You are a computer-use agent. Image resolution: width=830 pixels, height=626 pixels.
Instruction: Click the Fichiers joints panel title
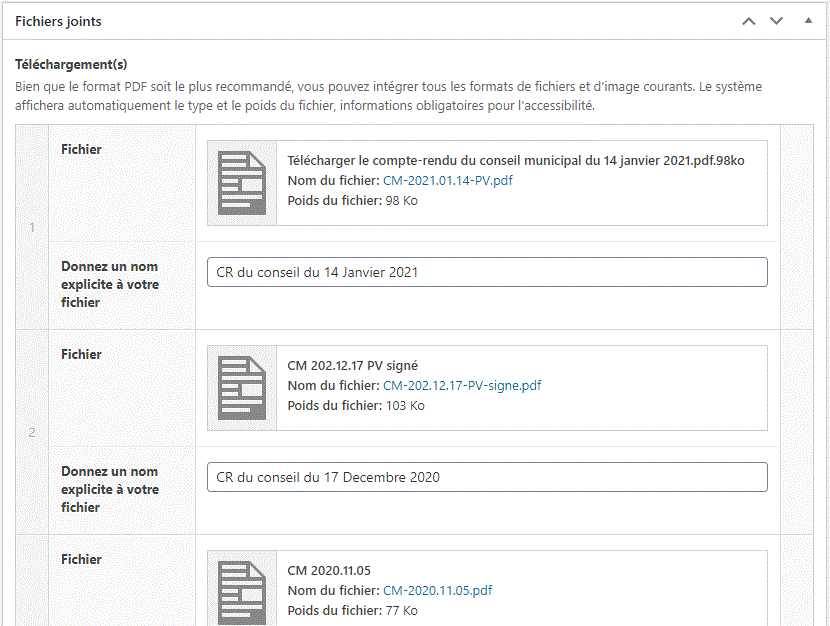pos(58,21)
